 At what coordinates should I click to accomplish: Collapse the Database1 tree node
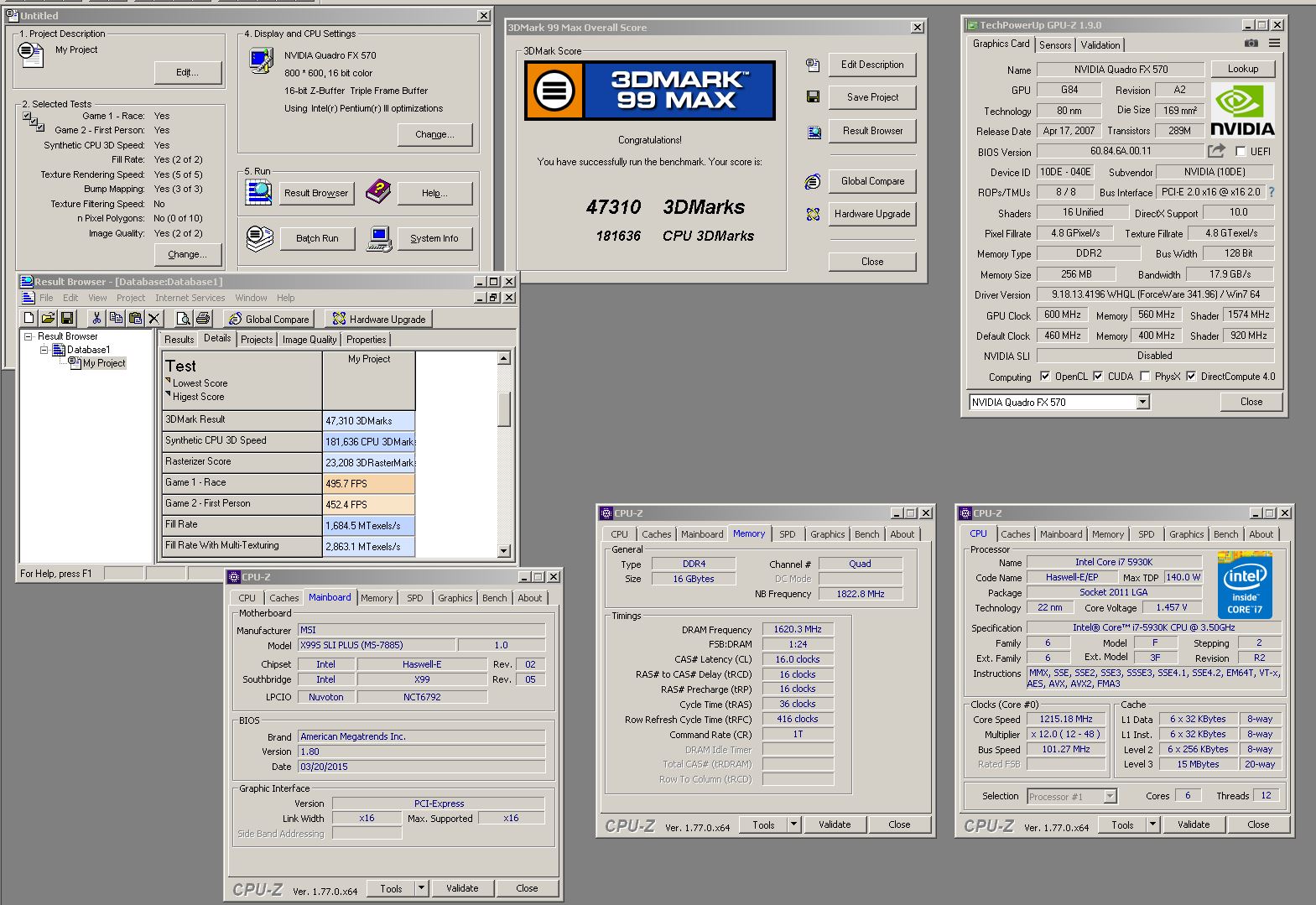(x=44, y=350)
